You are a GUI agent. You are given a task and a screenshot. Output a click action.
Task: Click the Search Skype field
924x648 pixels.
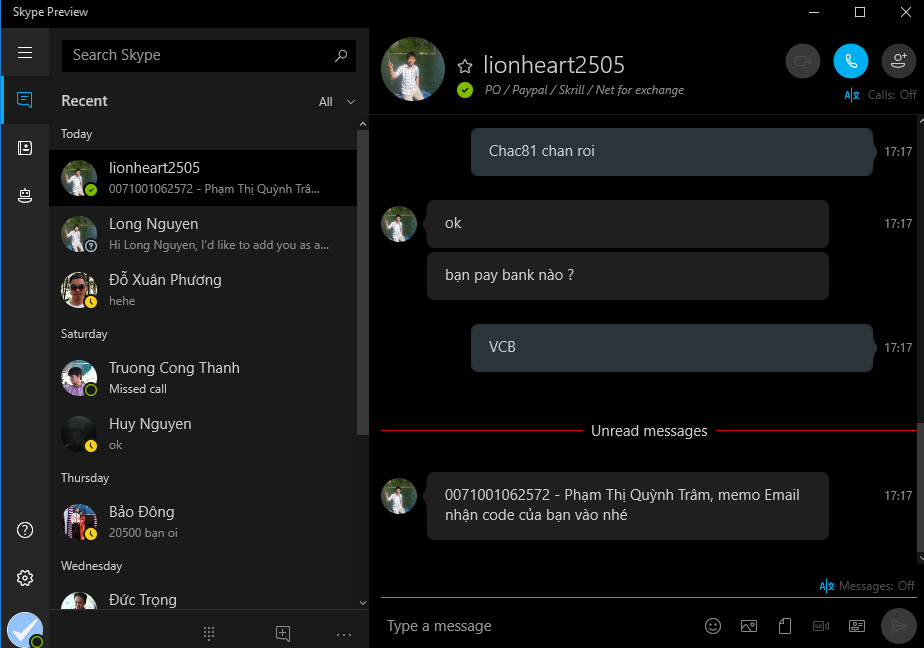click(209, 55)
